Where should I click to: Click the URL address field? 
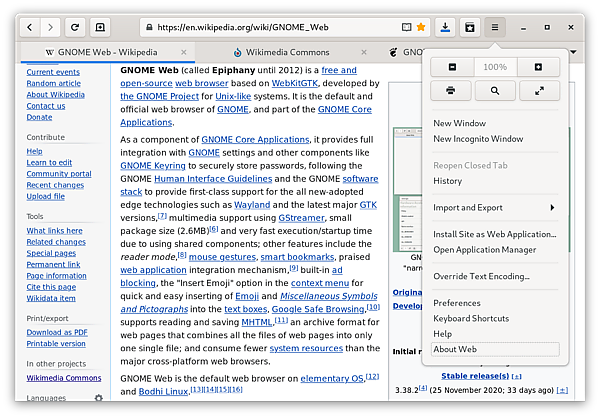(285, 27)
